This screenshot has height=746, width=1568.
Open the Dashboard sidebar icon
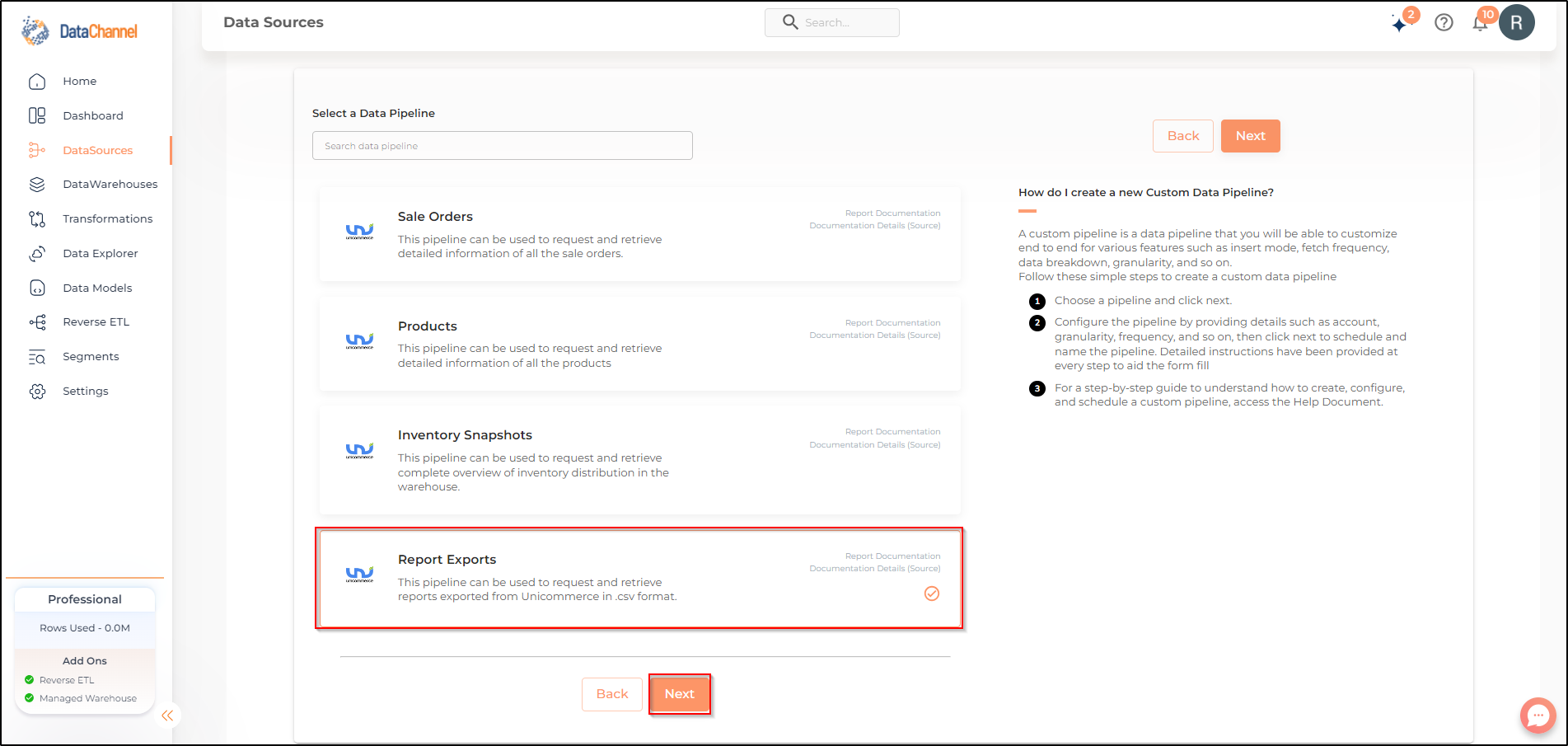(x=37, y=115)
